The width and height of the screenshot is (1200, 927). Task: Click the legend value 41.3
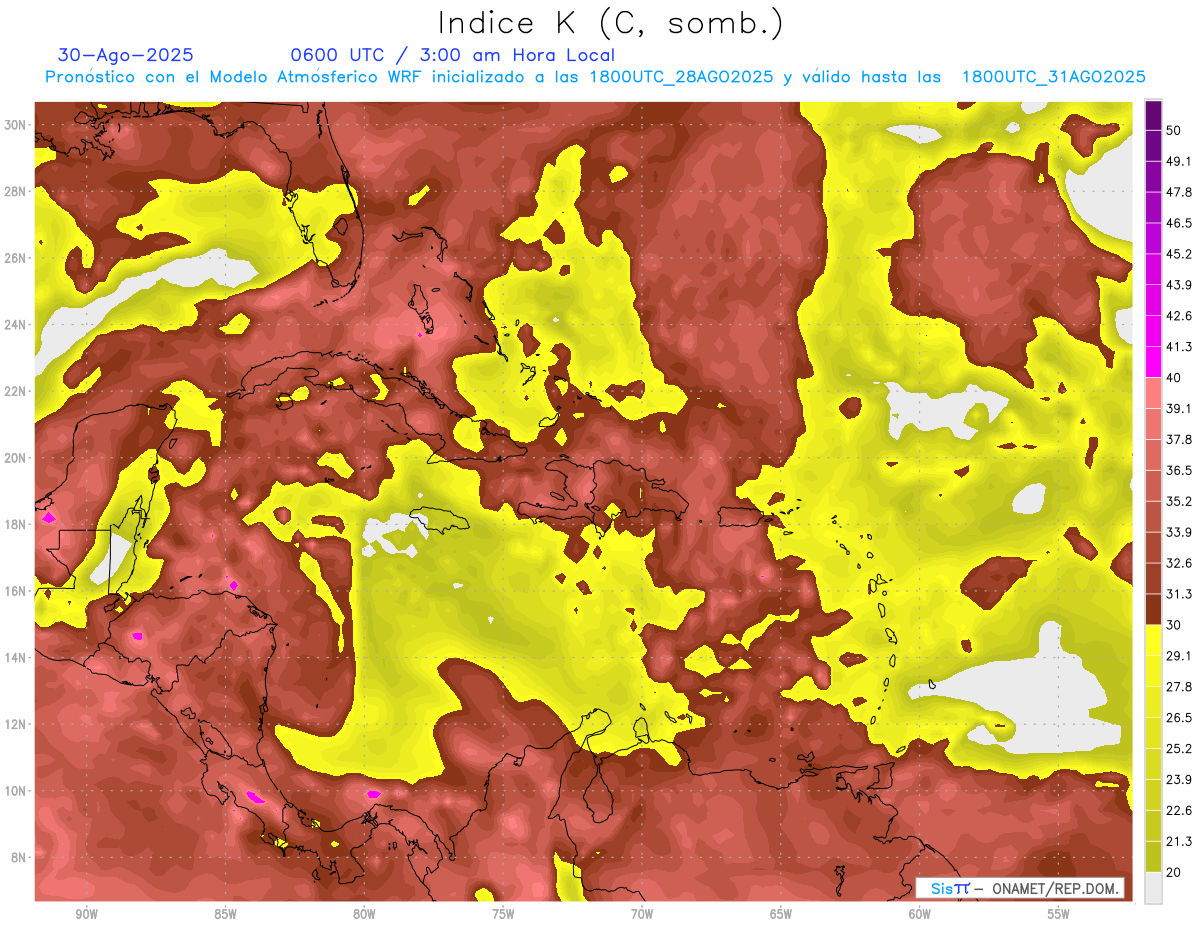pos(1178,347)
